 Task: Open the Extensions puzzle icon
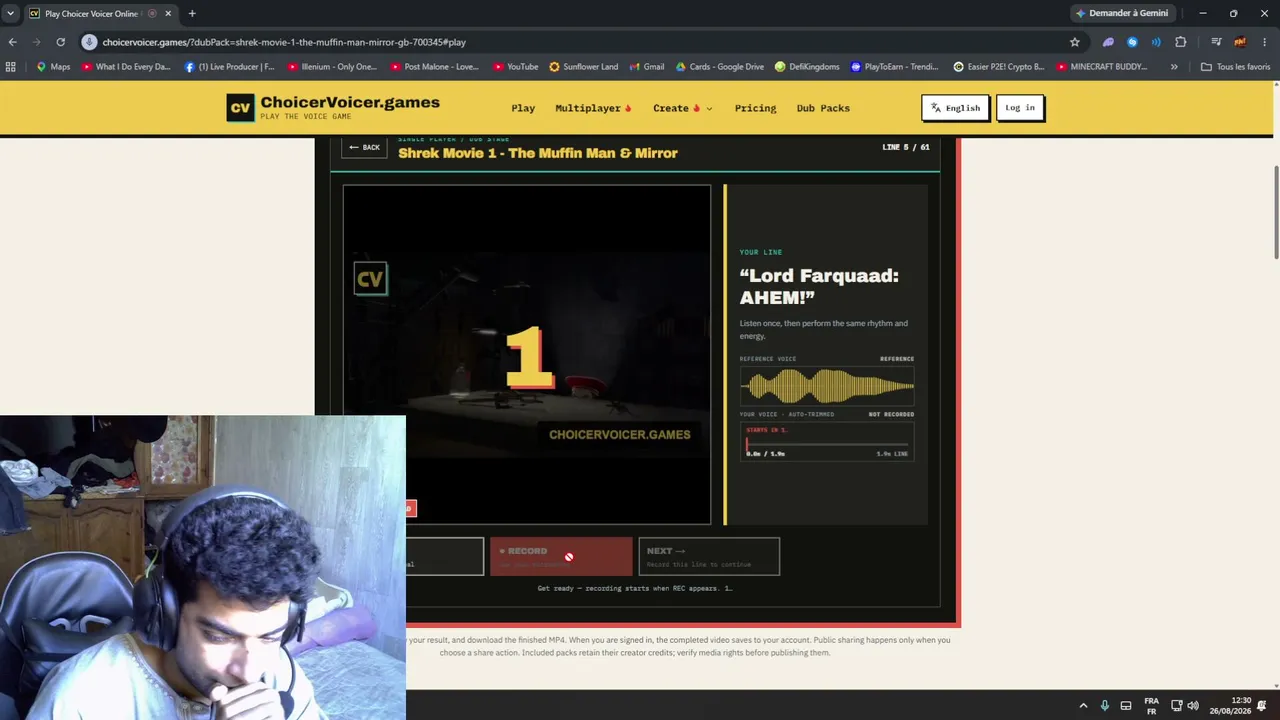pos(1181,42)
